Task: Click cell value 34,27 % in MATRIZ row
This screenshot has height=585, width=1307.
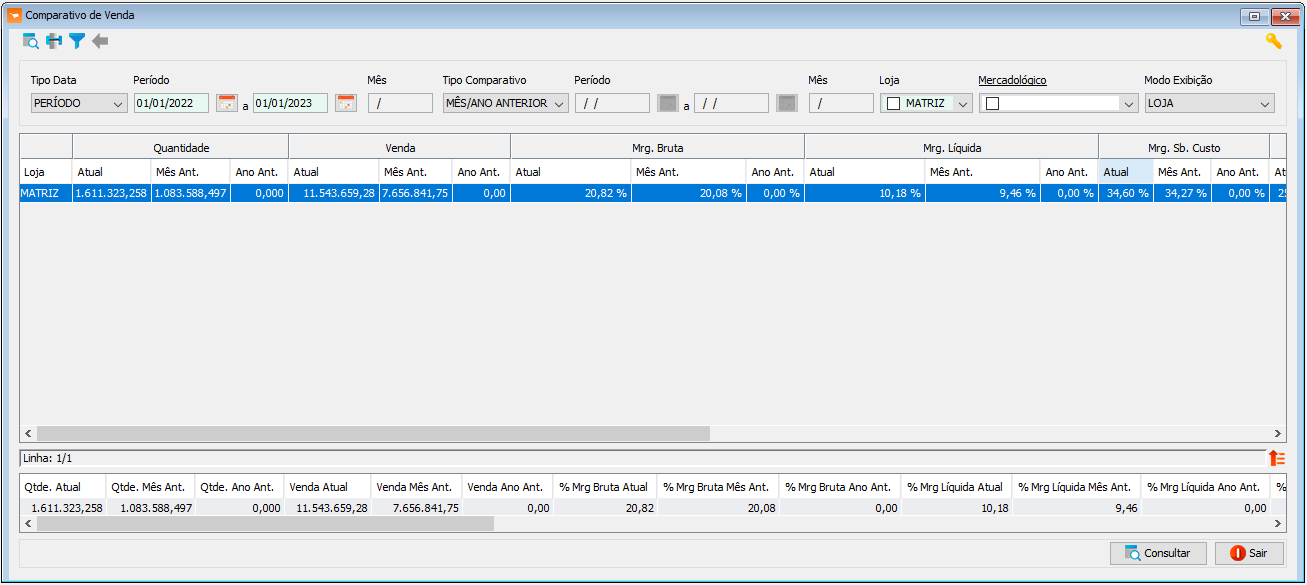Action: 1182,193
